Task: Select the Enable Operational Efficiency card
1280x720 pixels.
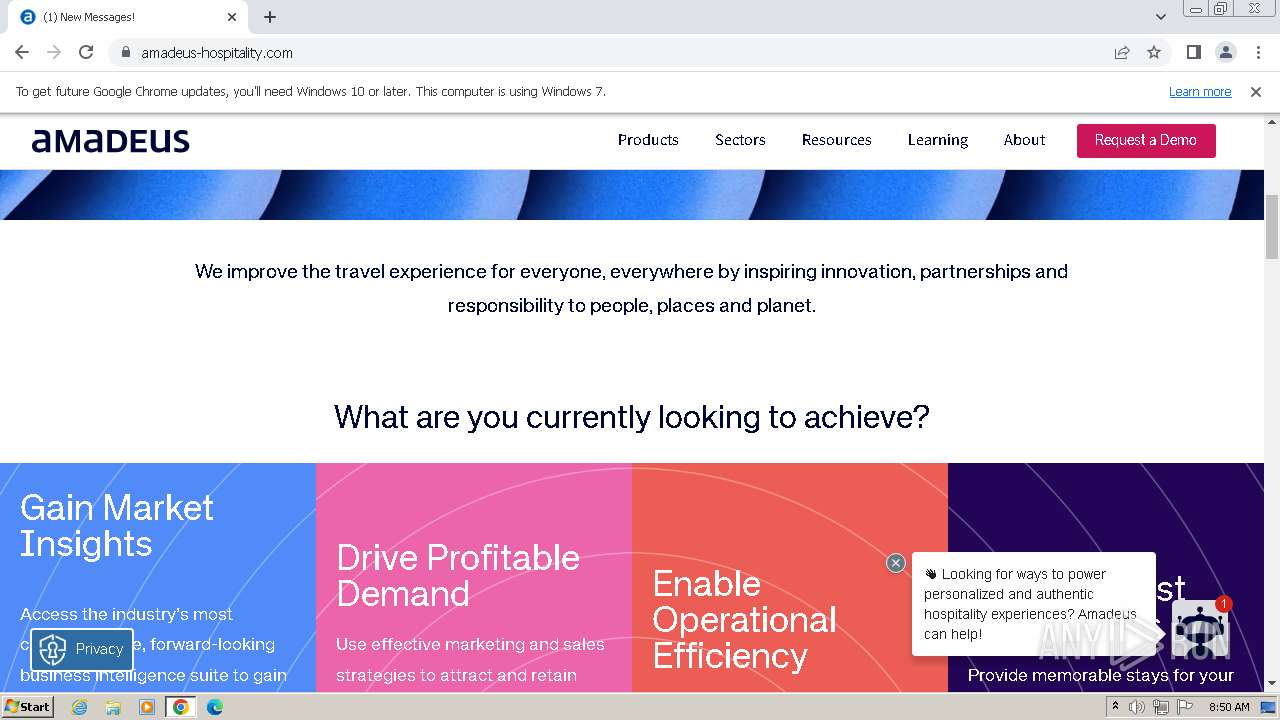Action: [x=790, y=577]
